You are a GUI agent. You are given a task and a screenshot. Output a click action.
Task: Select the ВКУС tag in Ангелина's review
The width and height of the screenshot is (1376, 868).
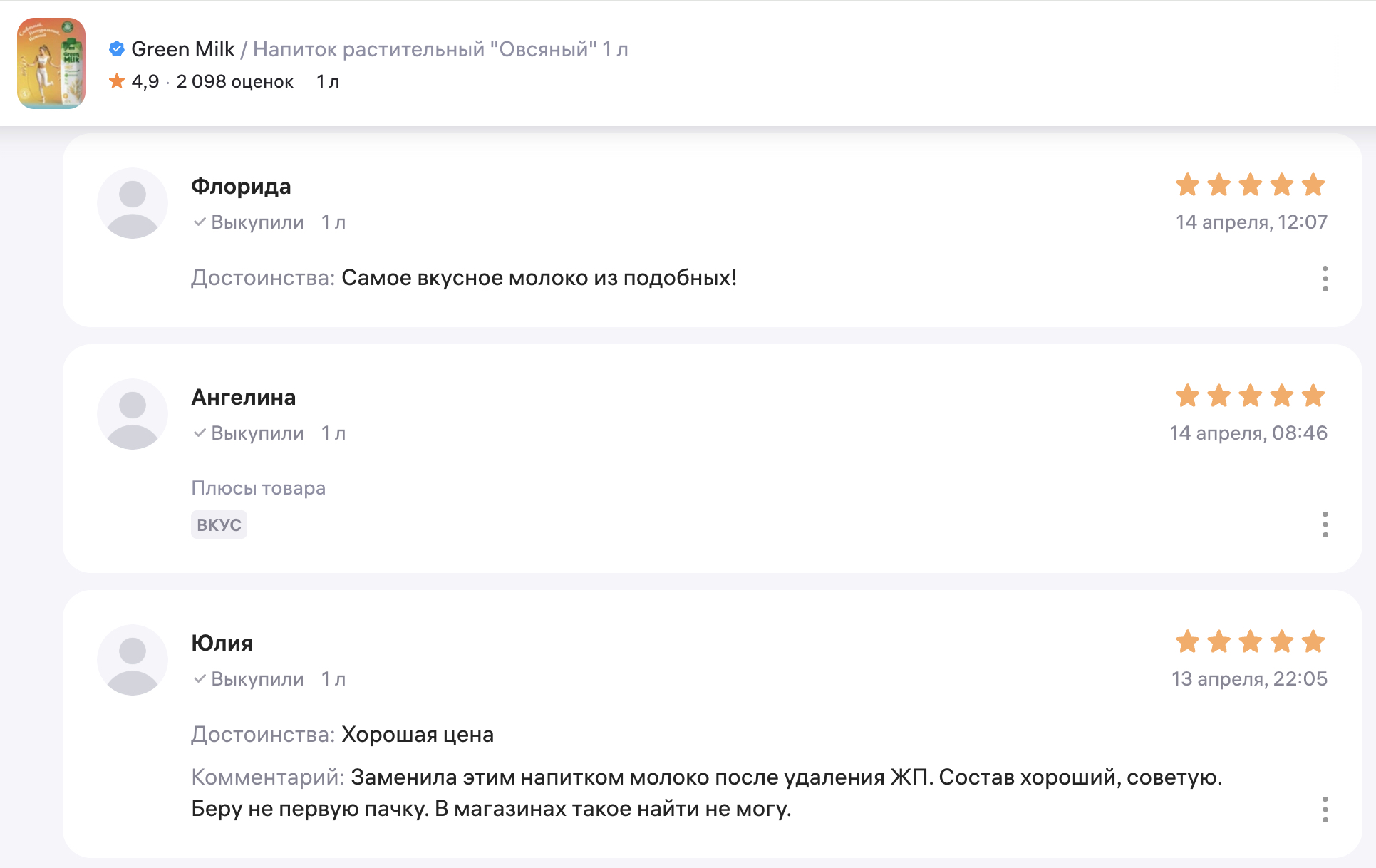pyautogui.click(x=219, y=525)
